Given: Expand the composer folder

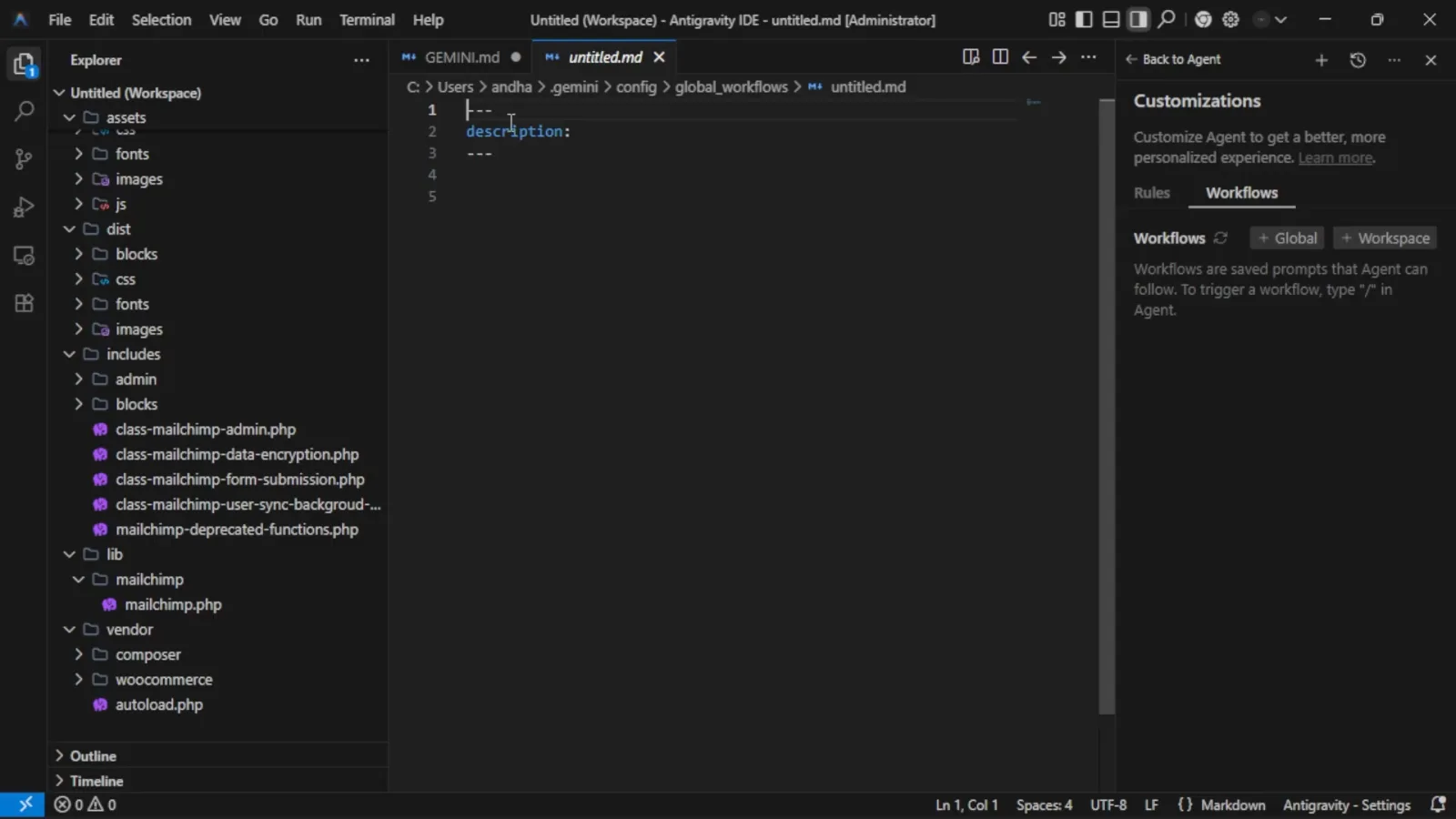Looking at the screenshot, I should pyautogui.click(x=78, y=654).
